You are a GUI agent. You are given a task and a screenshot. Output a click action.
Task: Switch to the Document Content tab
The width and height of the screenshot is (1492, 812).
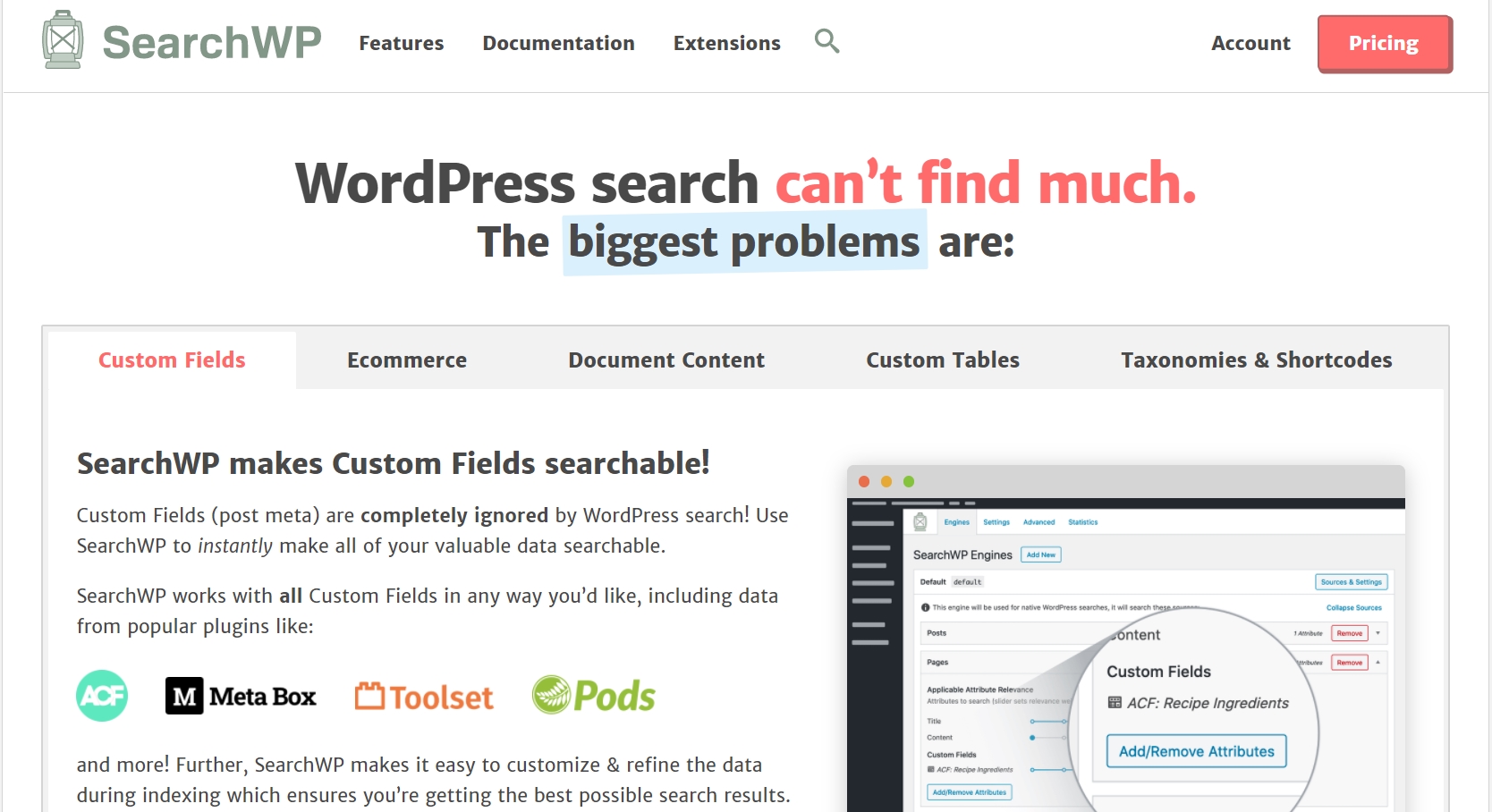[666, 360]
